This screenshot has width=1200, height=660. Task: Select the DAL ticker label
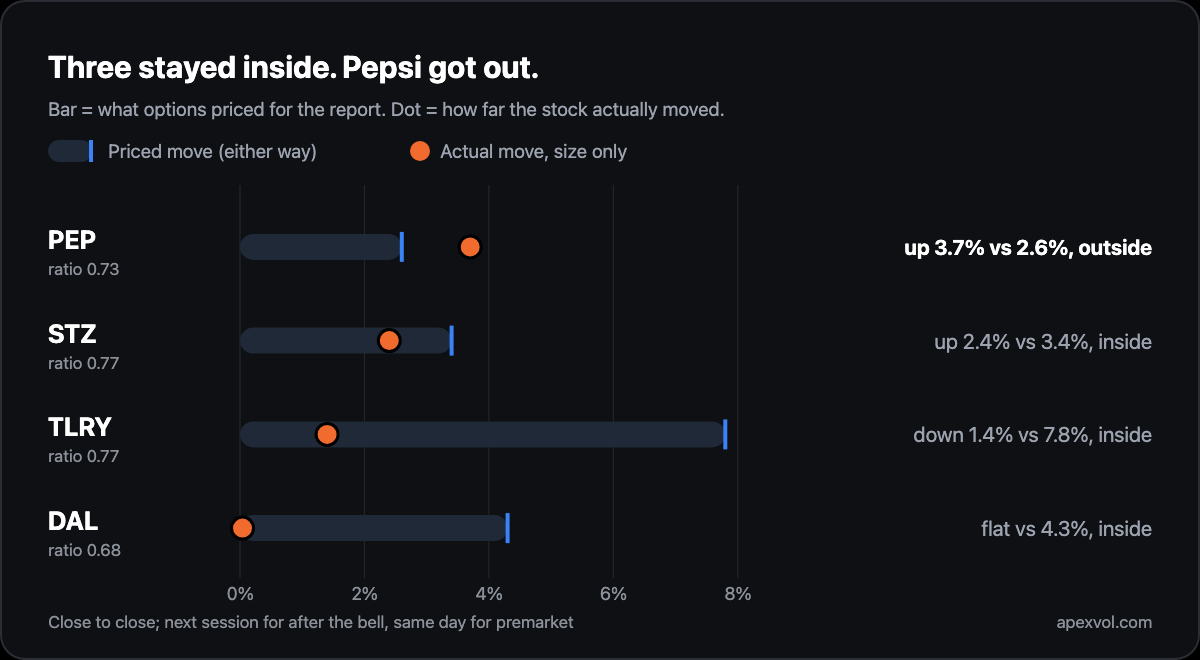click(73, 521)
